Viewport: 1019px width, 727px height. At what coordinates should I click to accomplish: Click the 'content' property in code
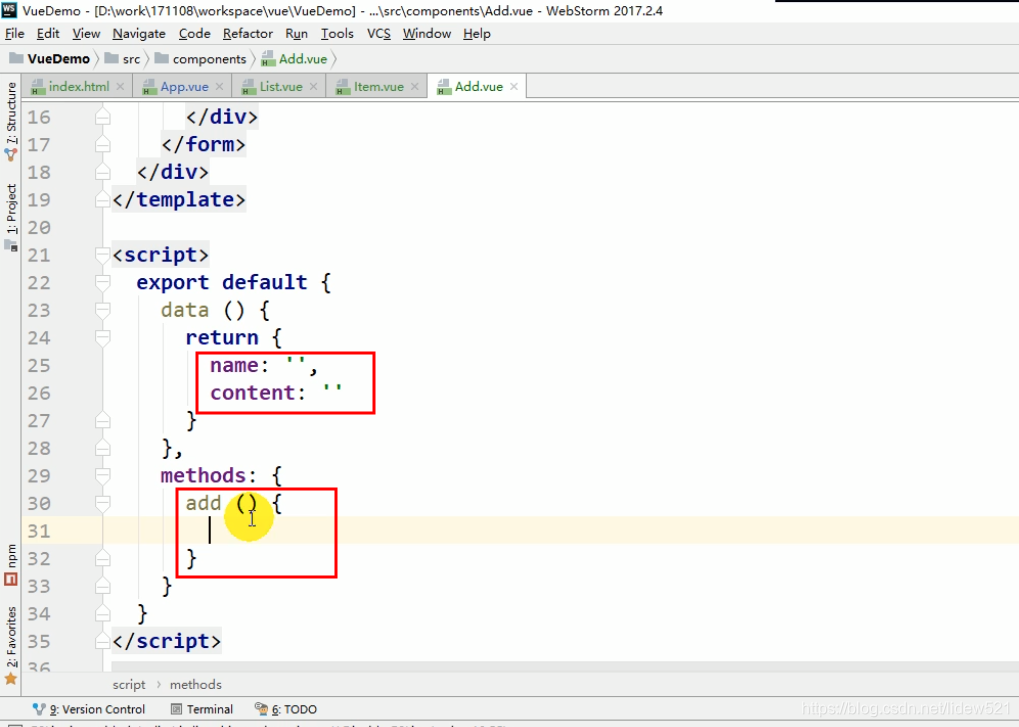(x=253, y=393)
